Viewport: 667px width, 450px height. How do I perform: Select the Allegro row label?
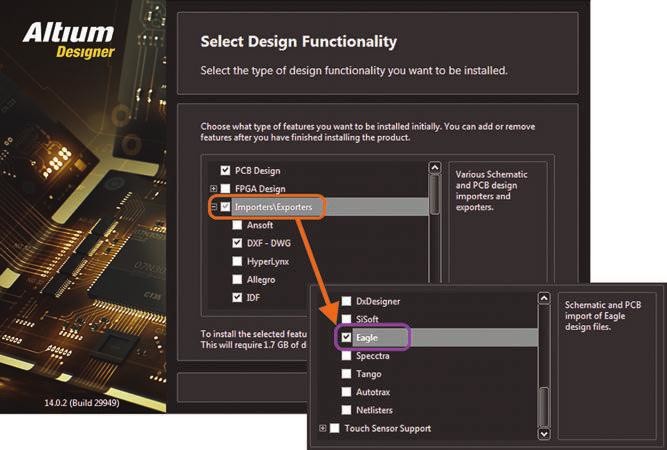point(261,279)
